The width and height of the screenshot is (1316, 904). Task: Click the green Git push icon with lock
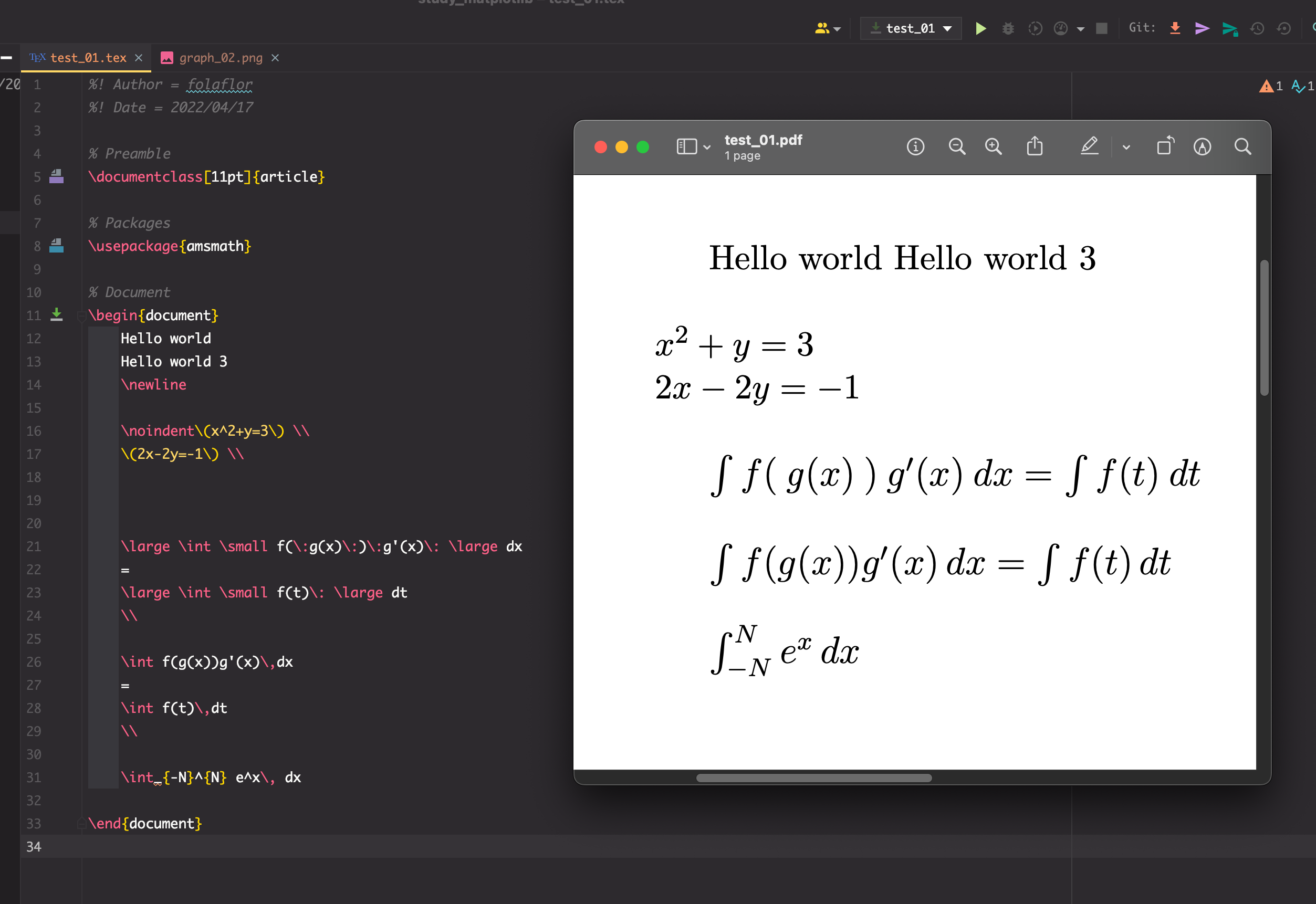tap(1229, 28)
